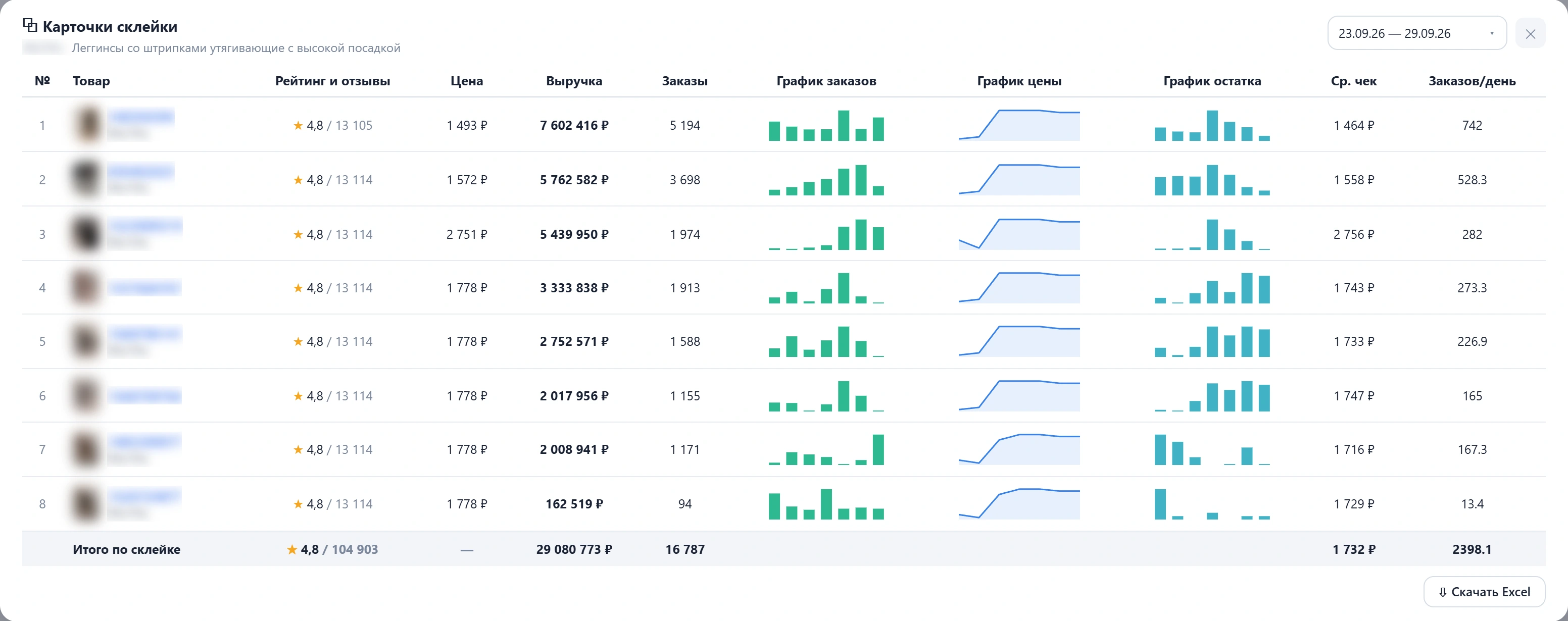Image resolution: width=1568 pixels, height=621 pixels.
Task: Click the Заказов/день column header
Action: (x=1472, y=81)
